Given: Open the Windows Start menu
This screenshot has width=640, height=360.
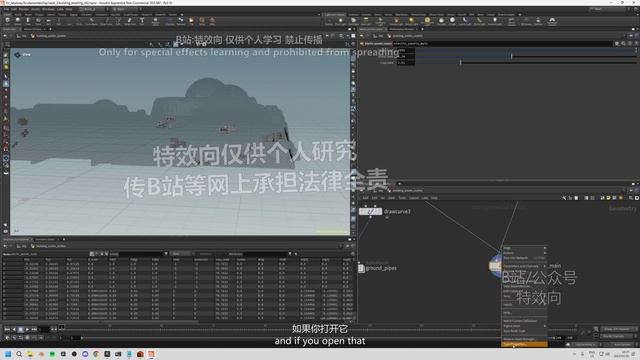Looking at the screenshot, I should (8, 354).
